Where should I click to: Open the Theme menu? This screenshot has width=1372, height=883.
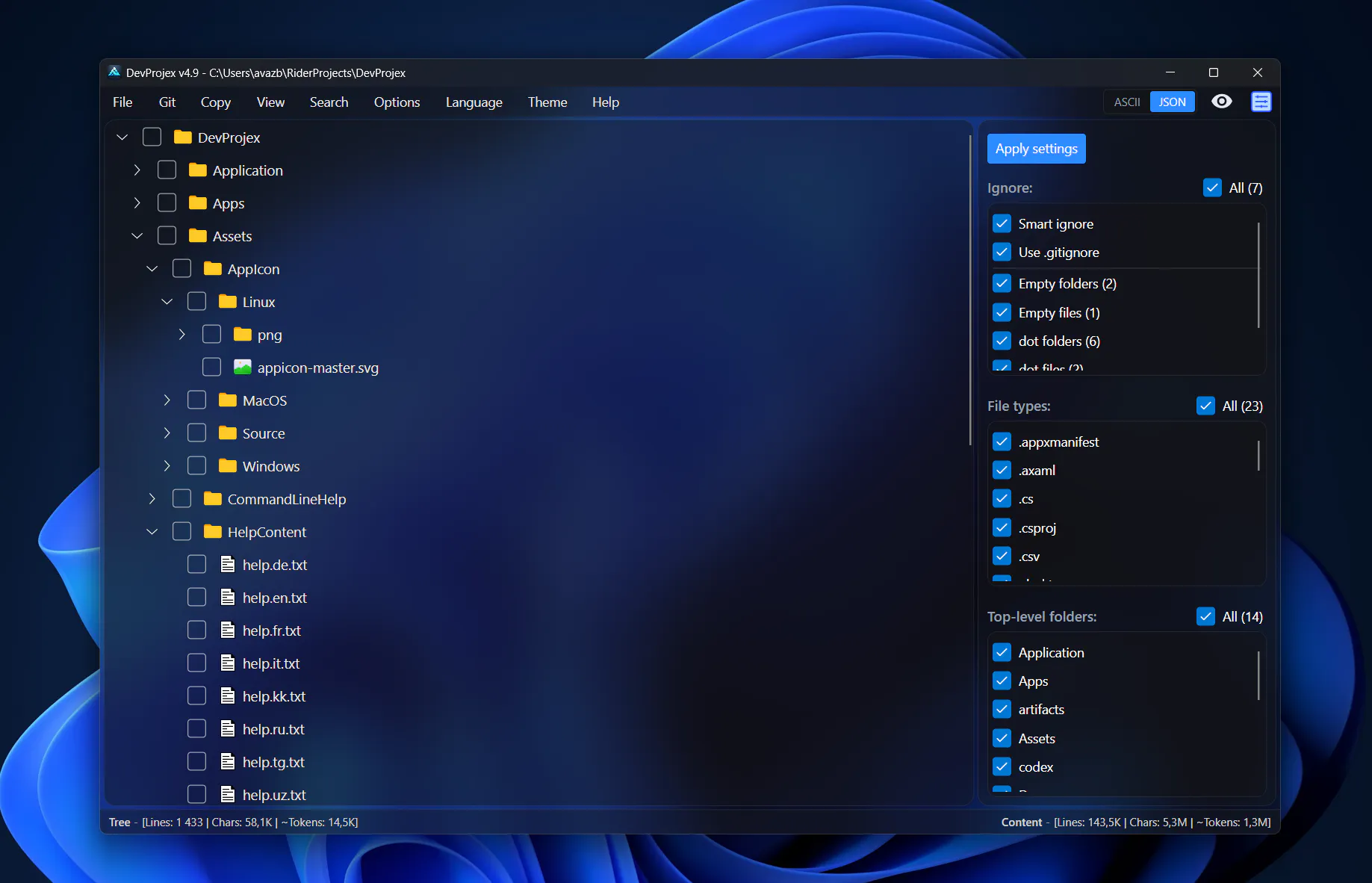click(x=547, y=102)
